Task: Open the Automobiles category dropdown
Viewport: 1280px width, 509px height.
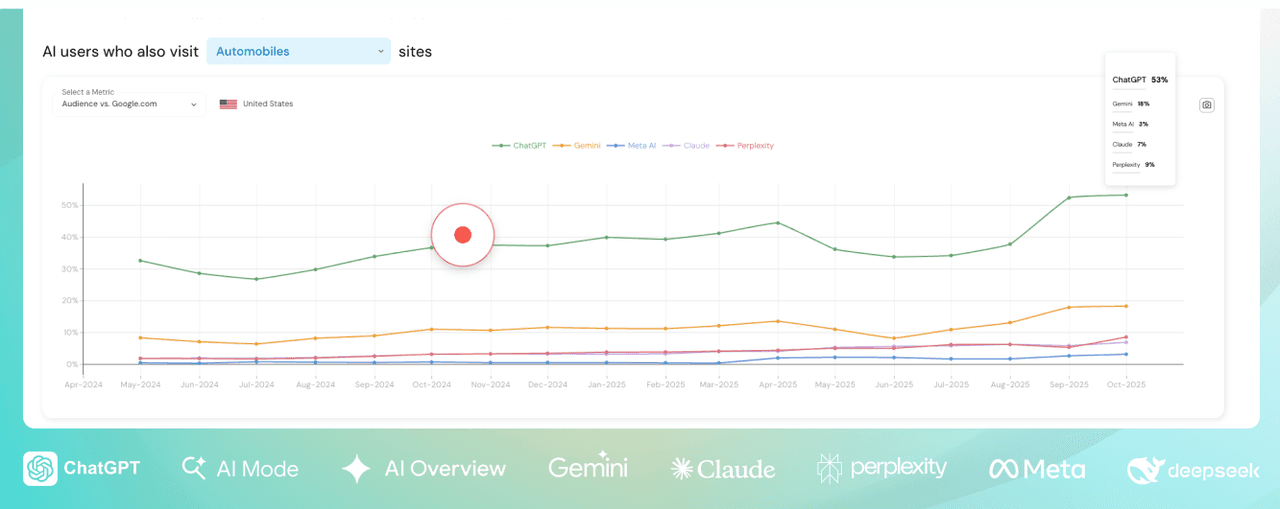Action: (299, 51)
